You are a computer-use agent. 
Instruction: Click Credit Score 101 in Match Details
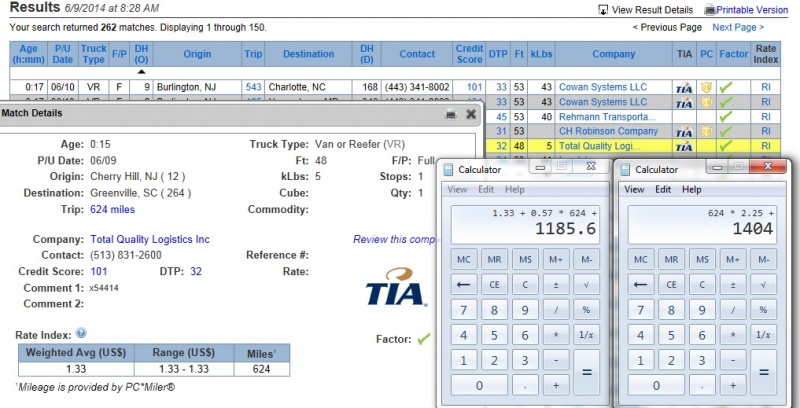99,271
